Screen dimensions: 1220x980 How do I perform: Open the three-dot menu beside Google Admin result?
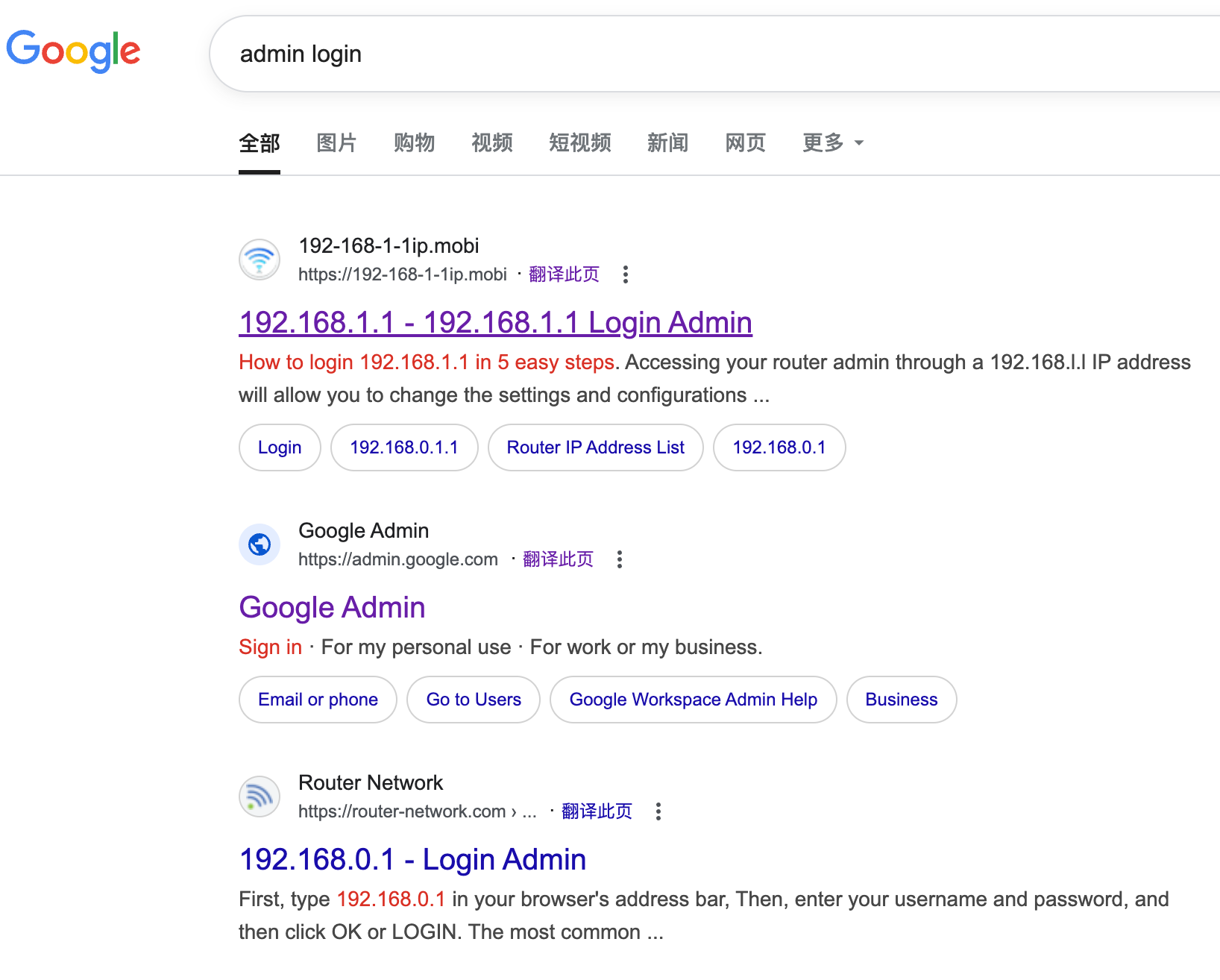(619, 559)
